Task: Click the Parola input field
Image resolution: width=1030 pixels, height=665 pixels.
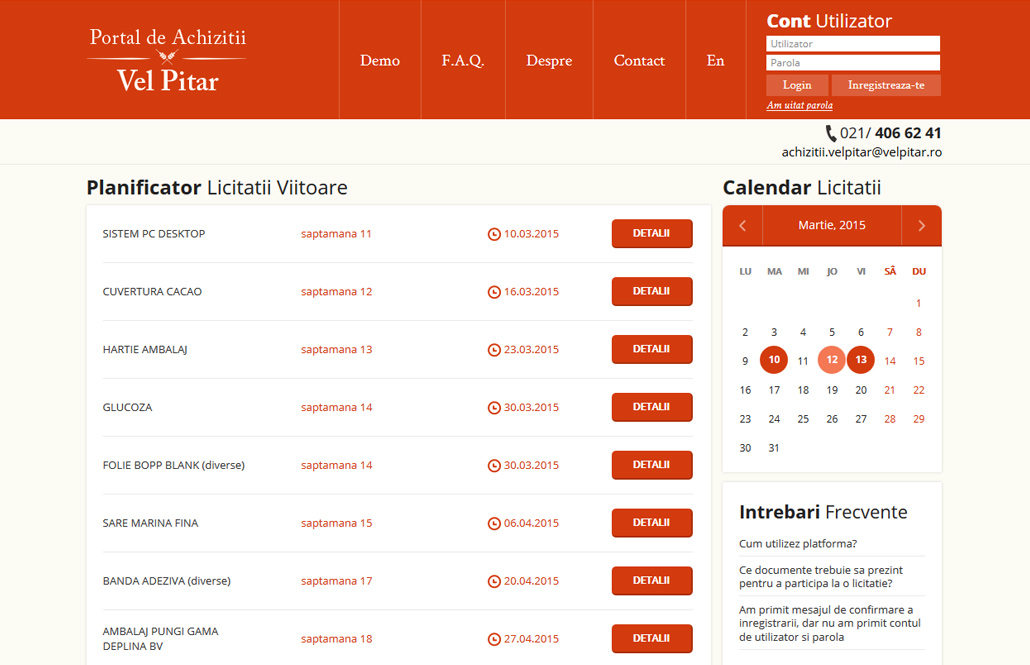Action: 853,62
